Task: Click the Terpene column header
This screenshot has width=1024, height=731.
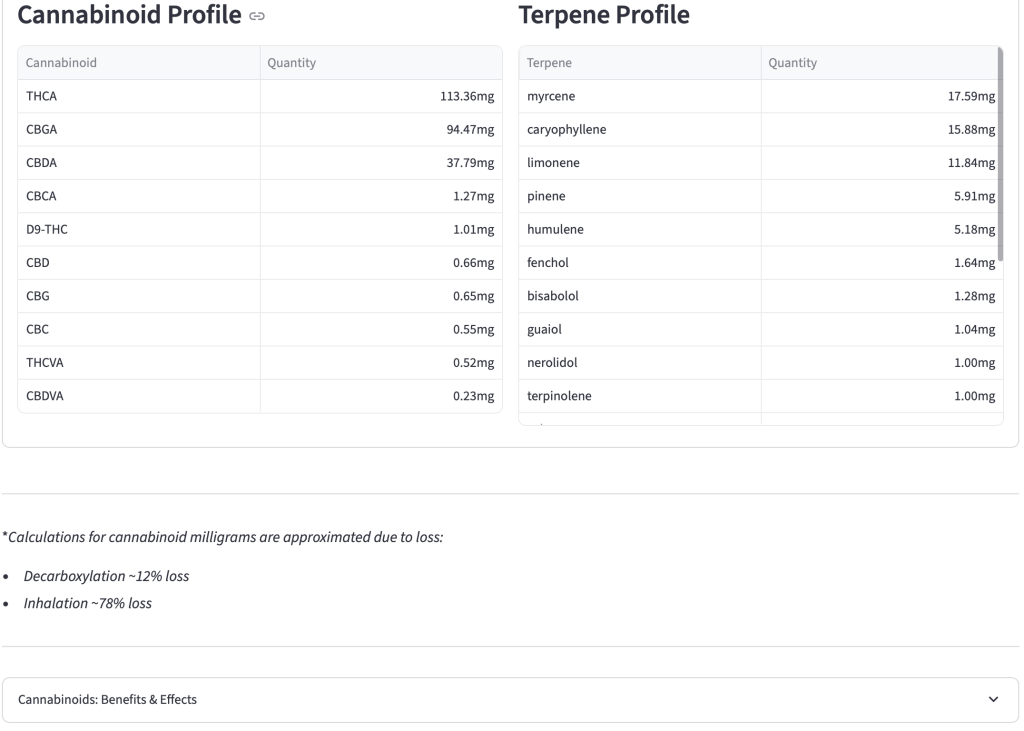Action: point(640,63)
